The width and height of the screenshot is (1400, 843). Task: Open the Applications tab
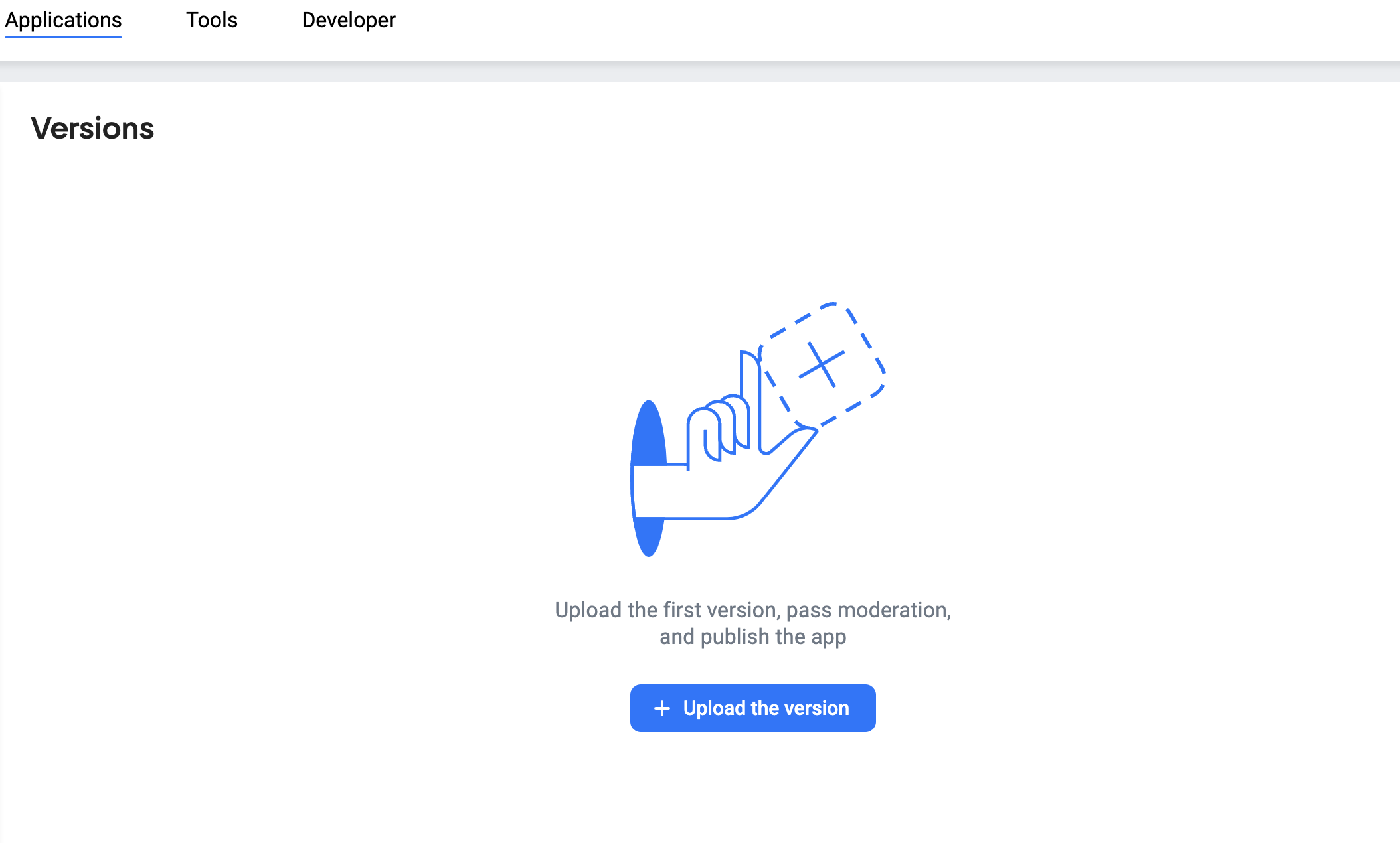(x=63, y=20)
